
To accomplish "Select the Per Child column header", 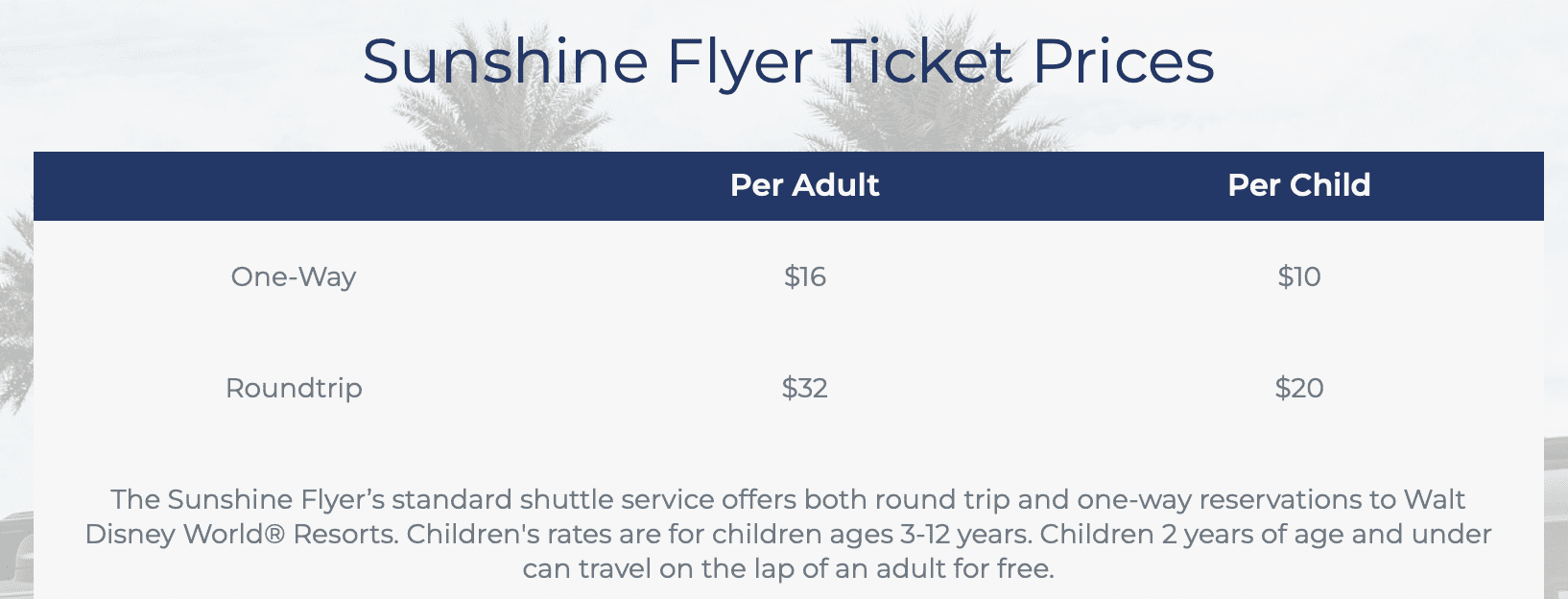I will point(1298,185).
